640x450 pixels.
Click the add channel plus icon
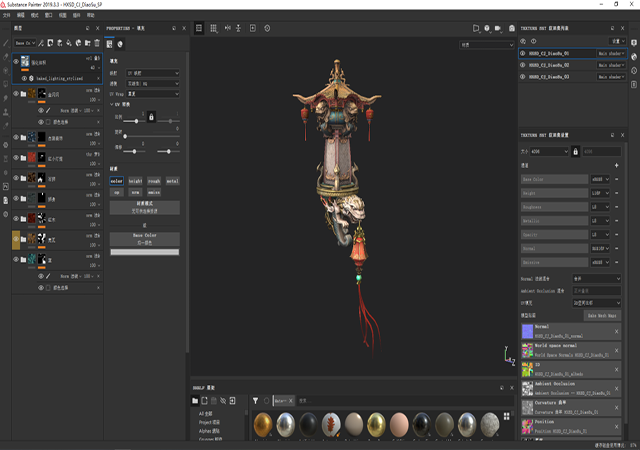pyautogui.click(x=616, y=165)
